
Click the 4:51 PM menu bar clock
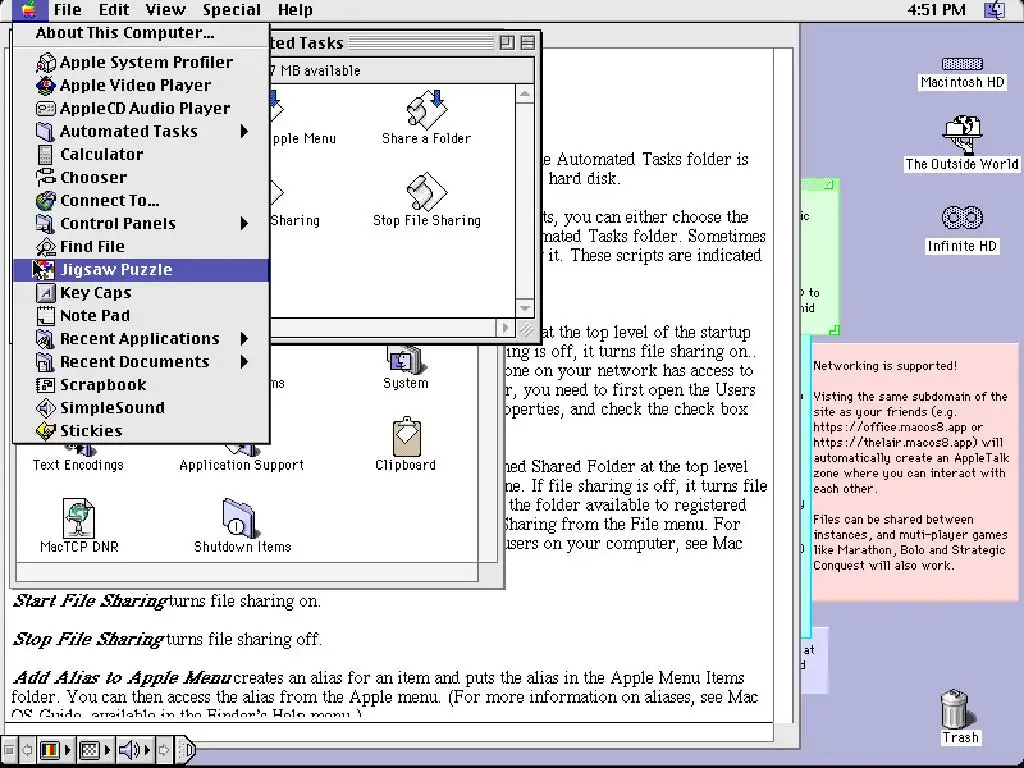tap(936, 10)
